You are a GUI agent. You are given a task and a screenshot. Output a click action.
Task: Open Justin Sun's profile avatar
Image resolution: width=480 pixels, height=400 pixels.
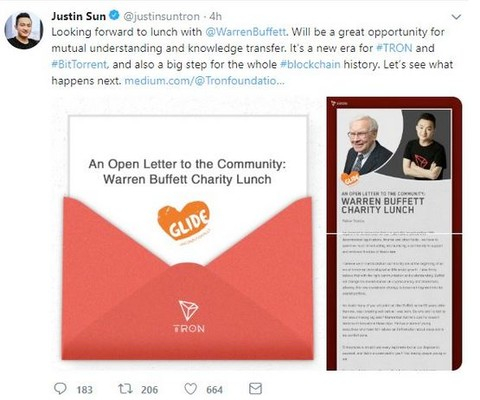click(24, 30)
